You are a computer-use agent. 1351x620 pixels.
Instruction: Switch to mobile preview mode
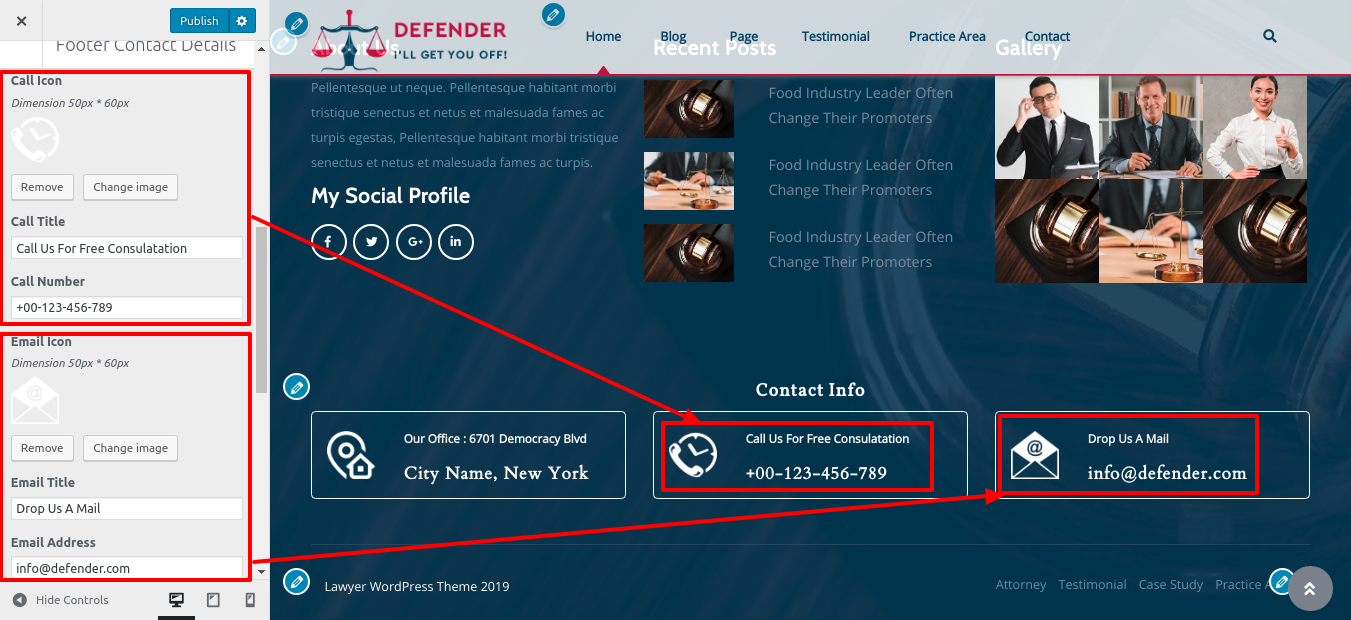pos(250,600)
